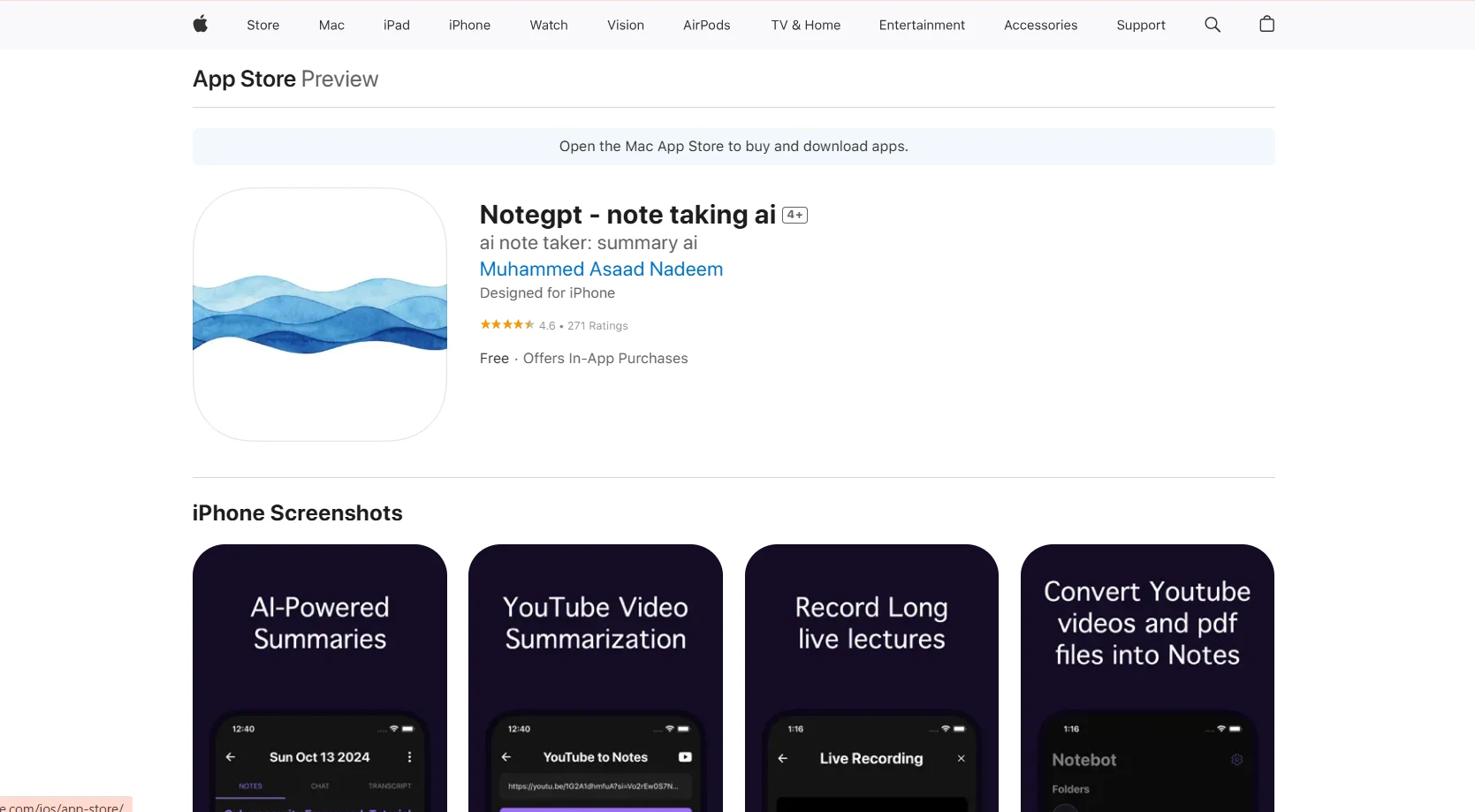Screen dimensions: 1475x812
Task: Open the TV & Home menu
Action: (x=805, y=25)
